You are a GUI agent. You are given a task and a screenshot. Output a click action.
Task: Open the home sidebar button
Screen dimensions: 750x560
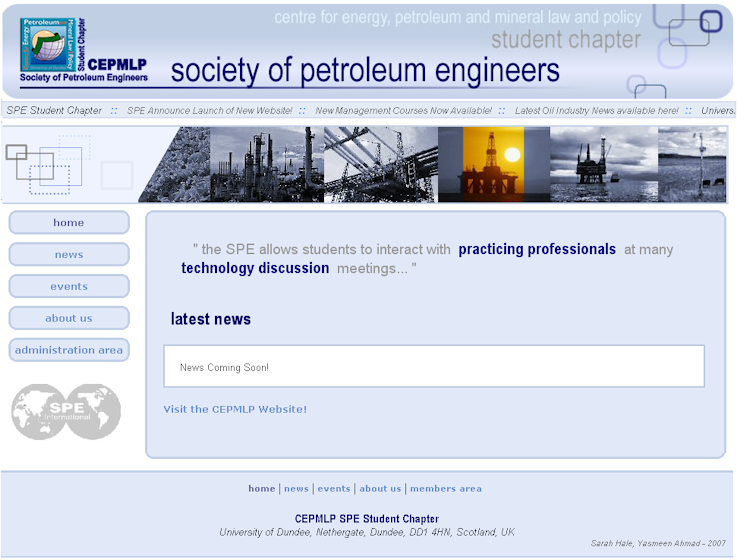(69, 222)
